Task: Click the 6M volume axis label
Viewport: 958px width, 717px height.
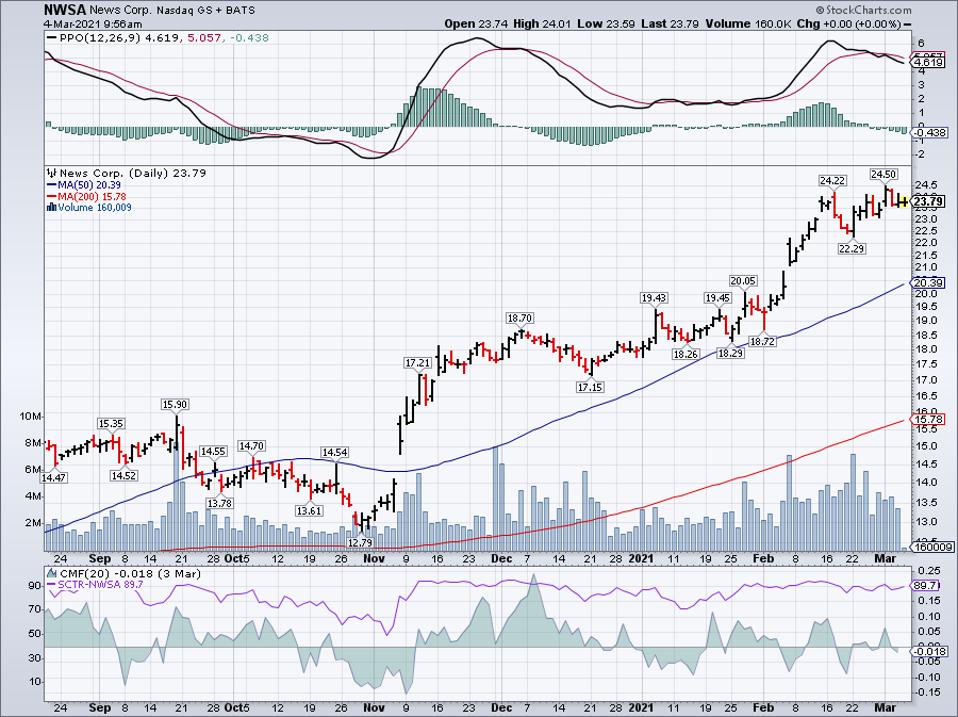Action: tap(32, 470)
